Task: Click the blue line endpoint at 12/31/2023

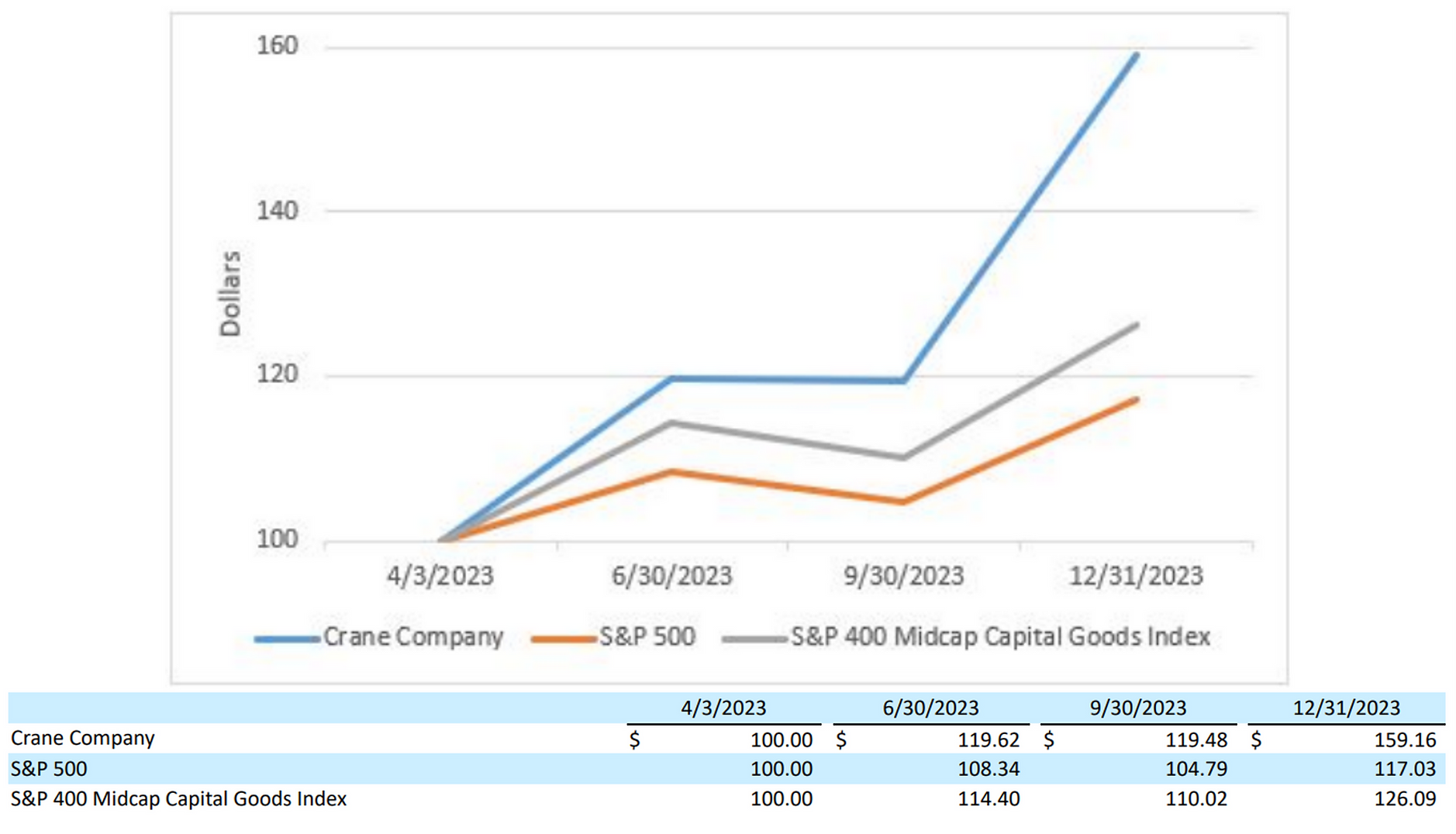Action: point(1136,55)
